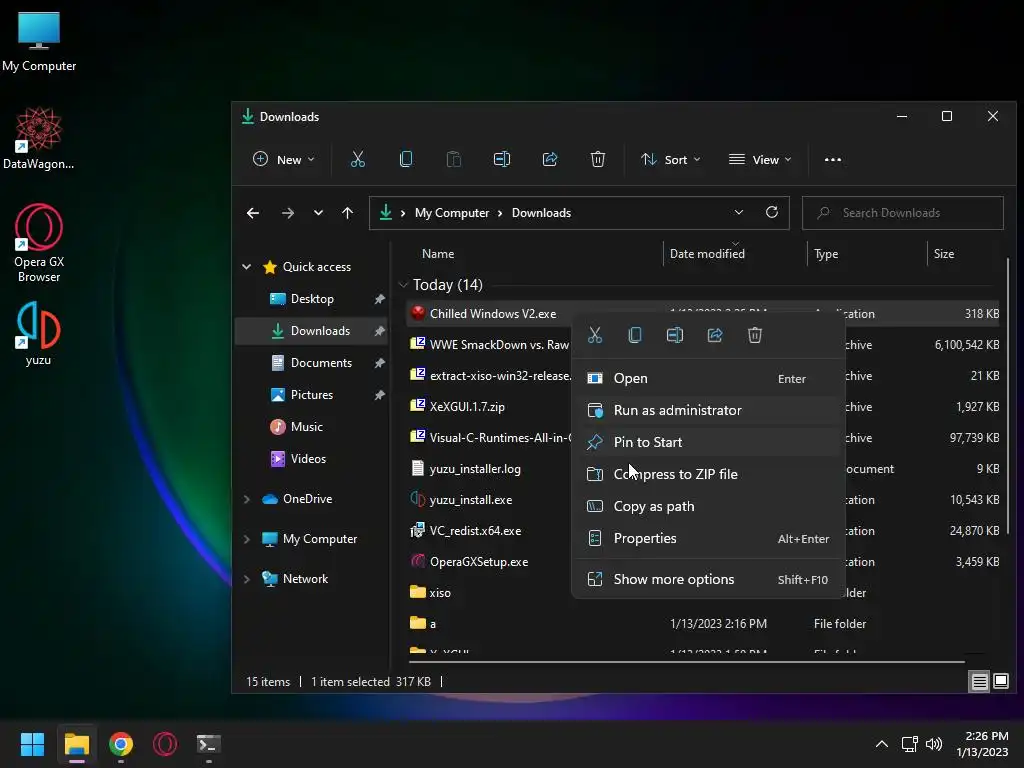Open My Computer desktop icon
The height and width of the screenshot is (768, 1024).
click(x=39, y=41)
